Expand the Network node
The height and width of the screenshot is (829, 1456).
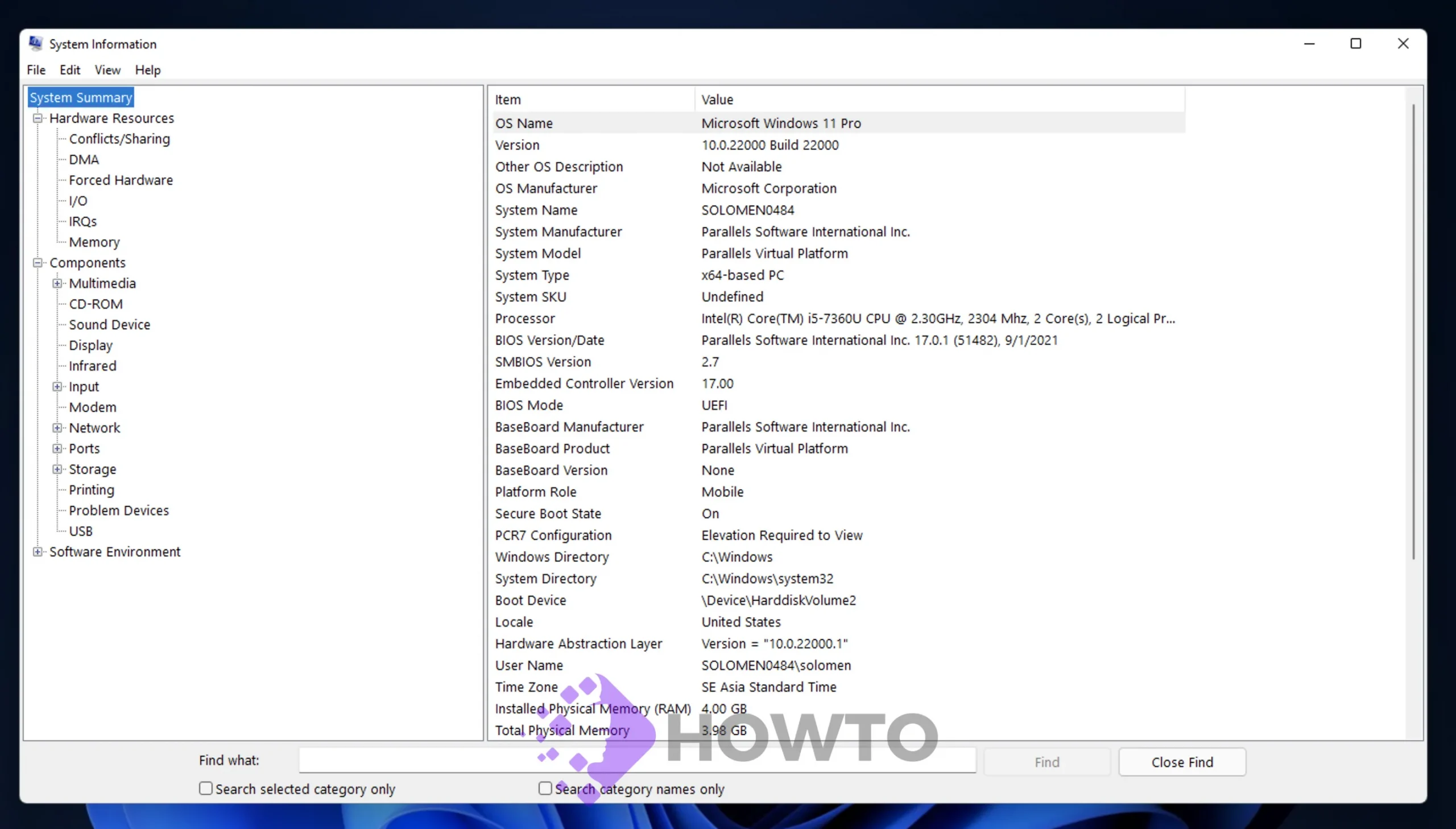[57, 428]
